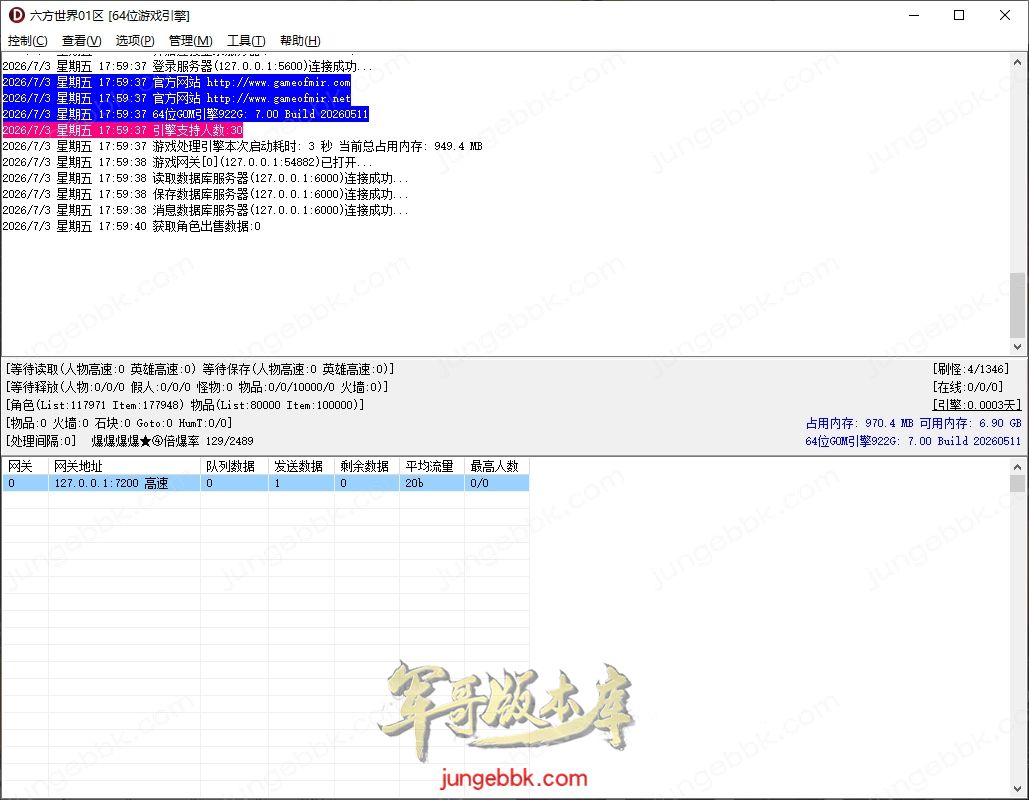Open the 选项(P) menu
The width and height of the screenshot is (1029, 800).
(x=135, y=41)
